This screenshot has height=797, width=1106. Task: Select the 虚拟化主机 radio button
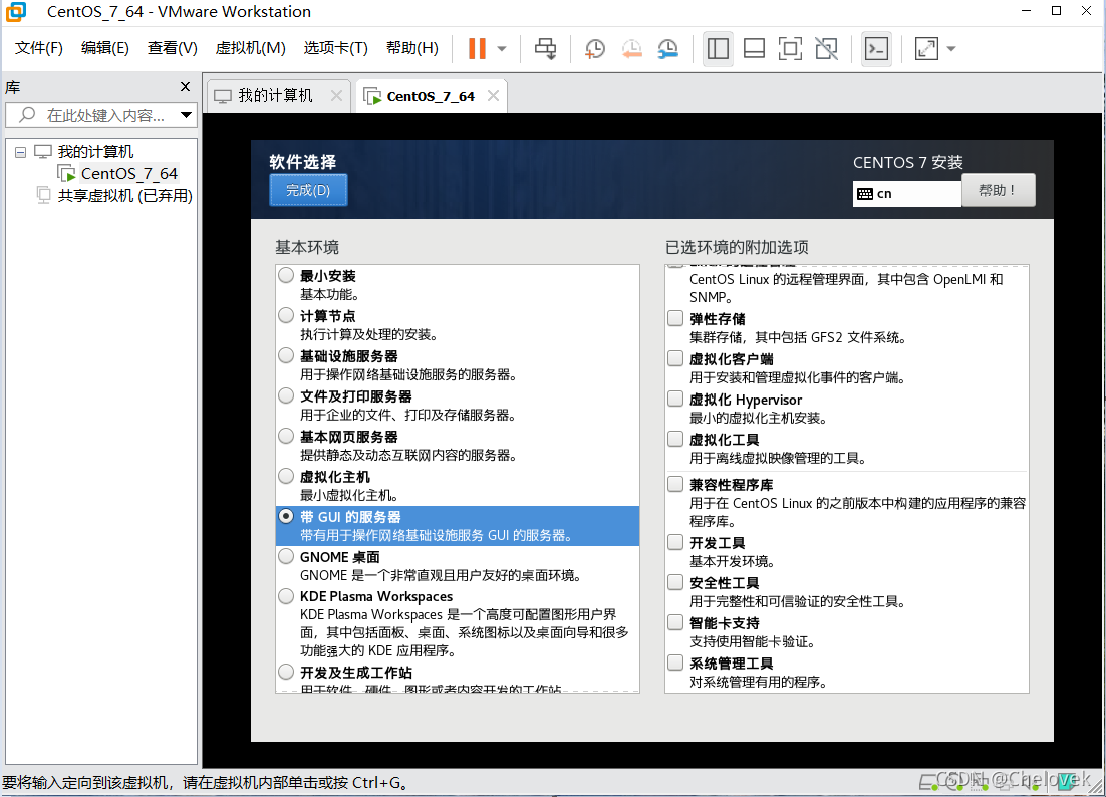click(x=286, y=476)
